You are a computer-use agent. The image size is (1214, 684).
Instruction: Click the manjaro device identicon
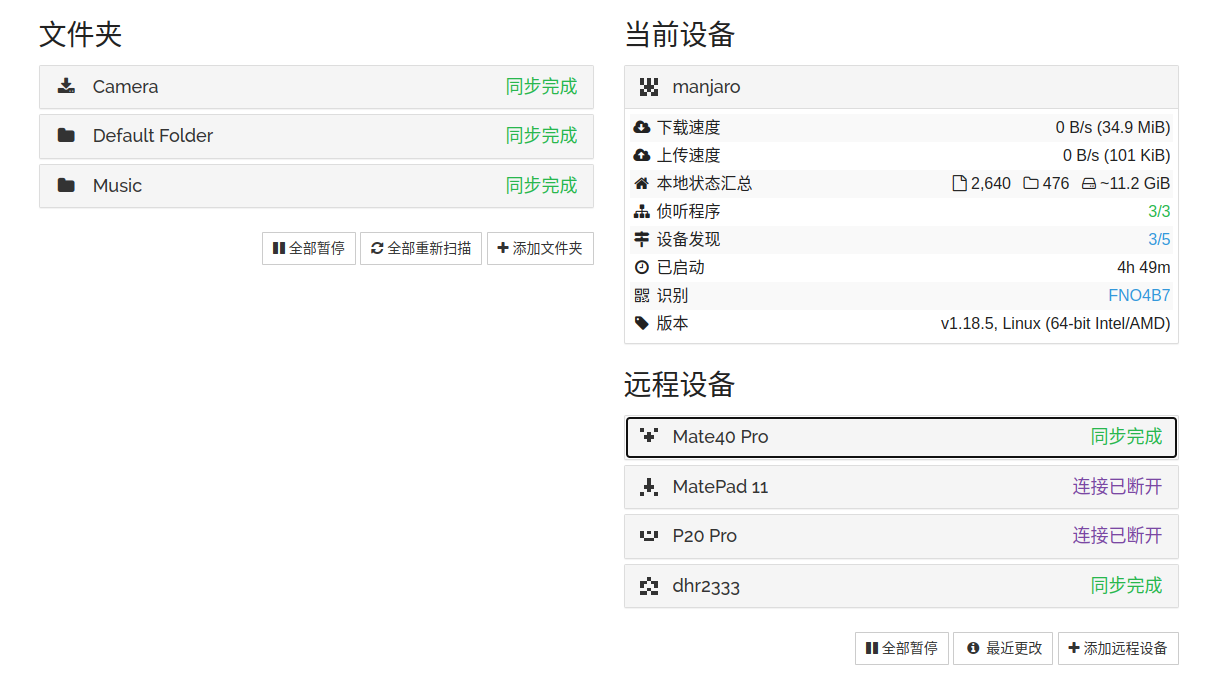pos(649,87)
